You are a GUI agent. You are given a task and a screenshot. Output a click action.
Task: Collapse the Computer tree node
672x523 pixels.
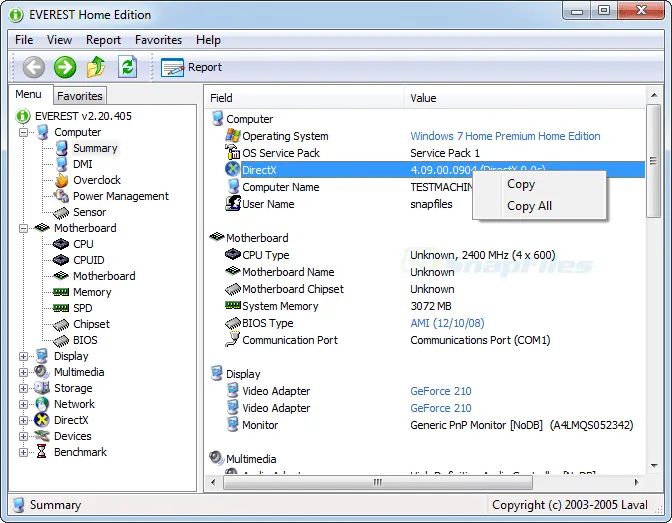23,132
